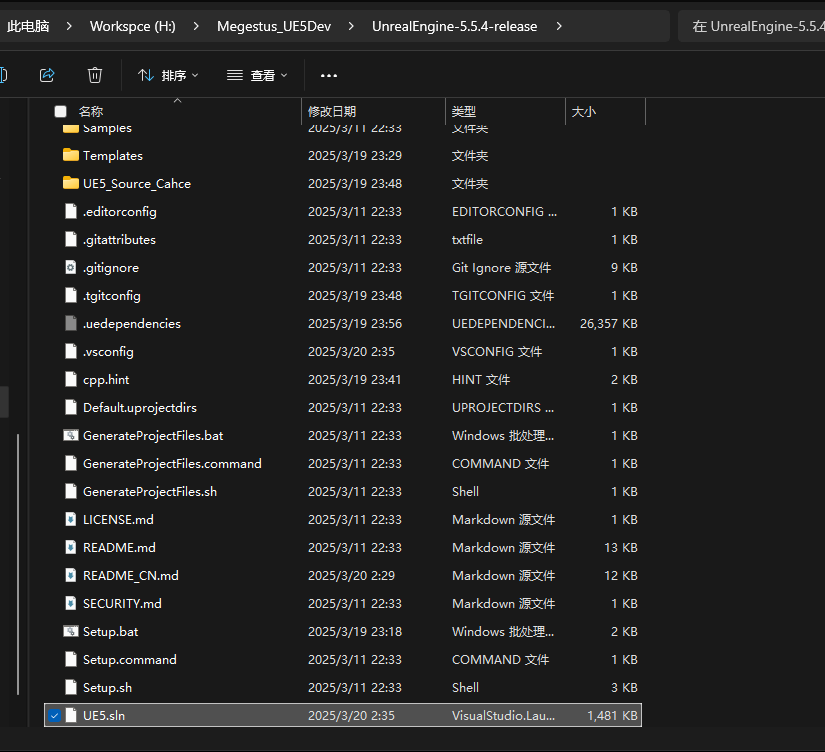Expand chevron after Megestus_UE5Dev breadcrumb
This screenshot has height=752, width=825.
[x=351, y=26]
